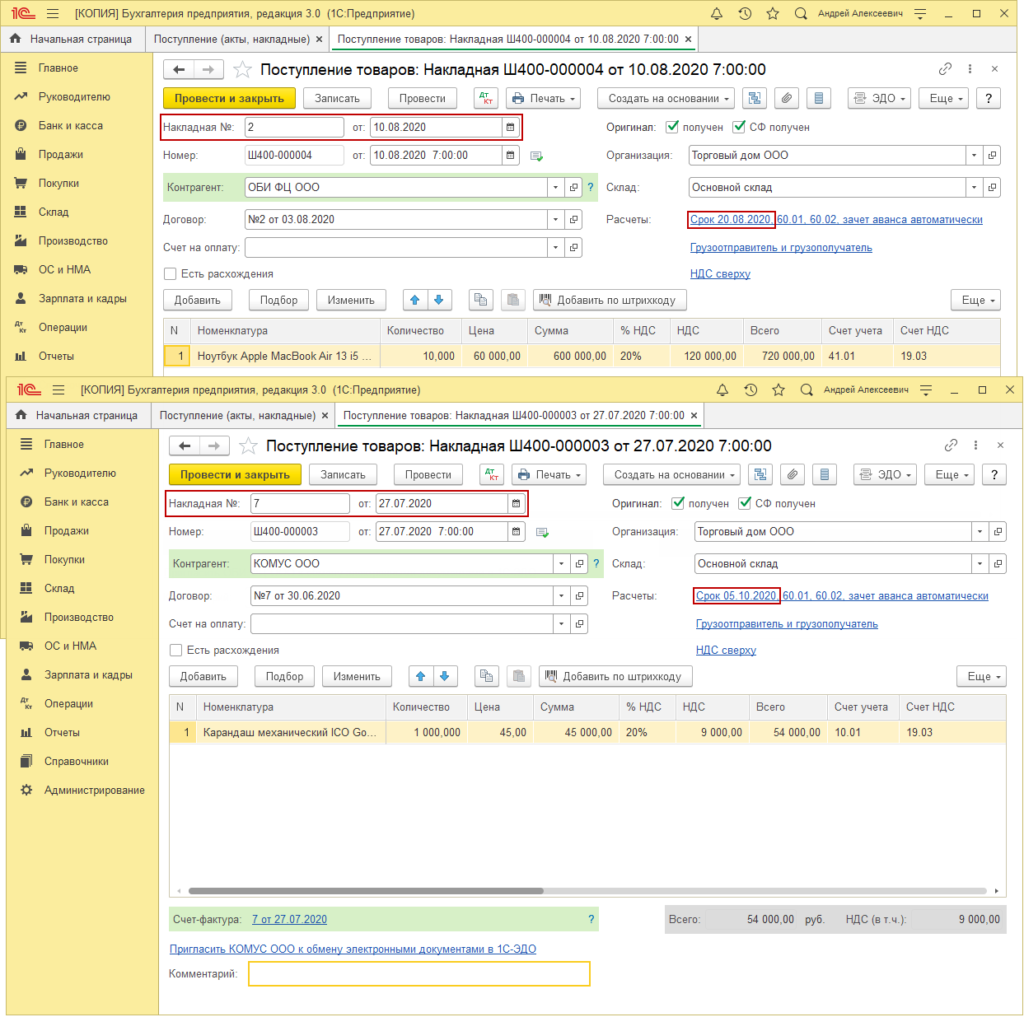Viewport: 1024px width, 1017px height.
Task: Open Дт/Кт postings for document Ш400-000003
Action: (493, 475)
